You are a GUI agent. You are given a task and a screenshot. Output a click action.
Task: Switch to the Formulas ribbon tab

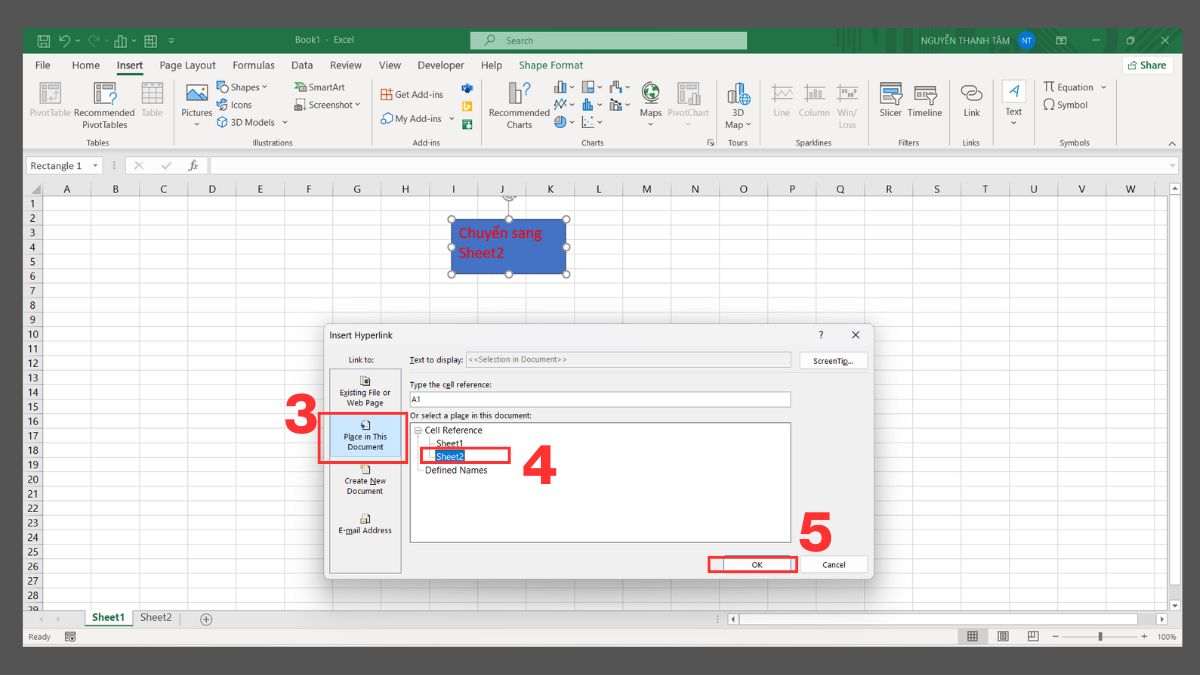point(253,65)
